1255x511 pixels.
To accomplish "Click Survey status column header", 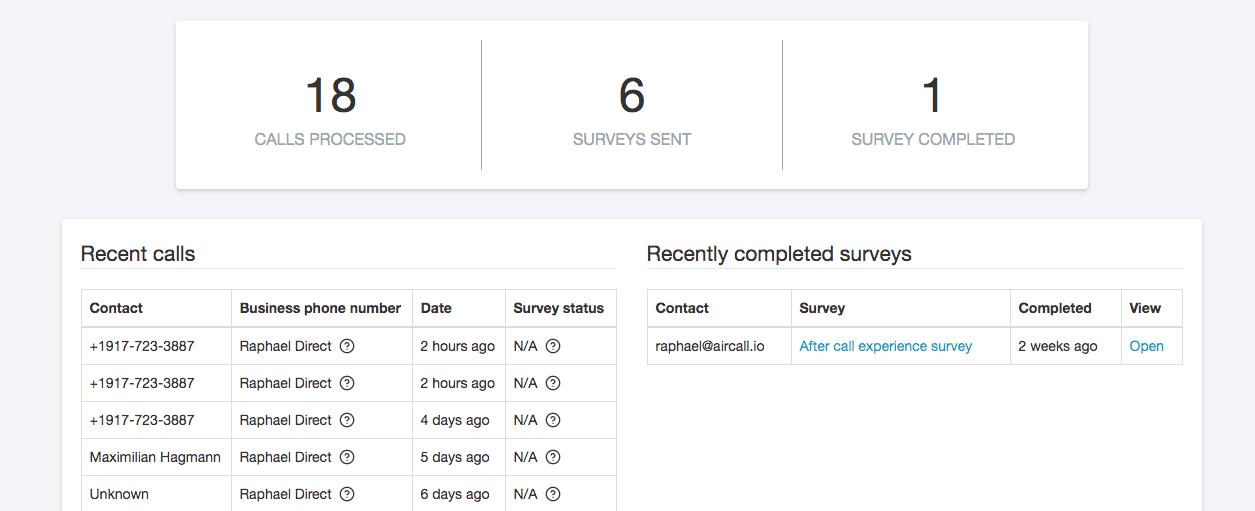I will [x=559, y=308].
